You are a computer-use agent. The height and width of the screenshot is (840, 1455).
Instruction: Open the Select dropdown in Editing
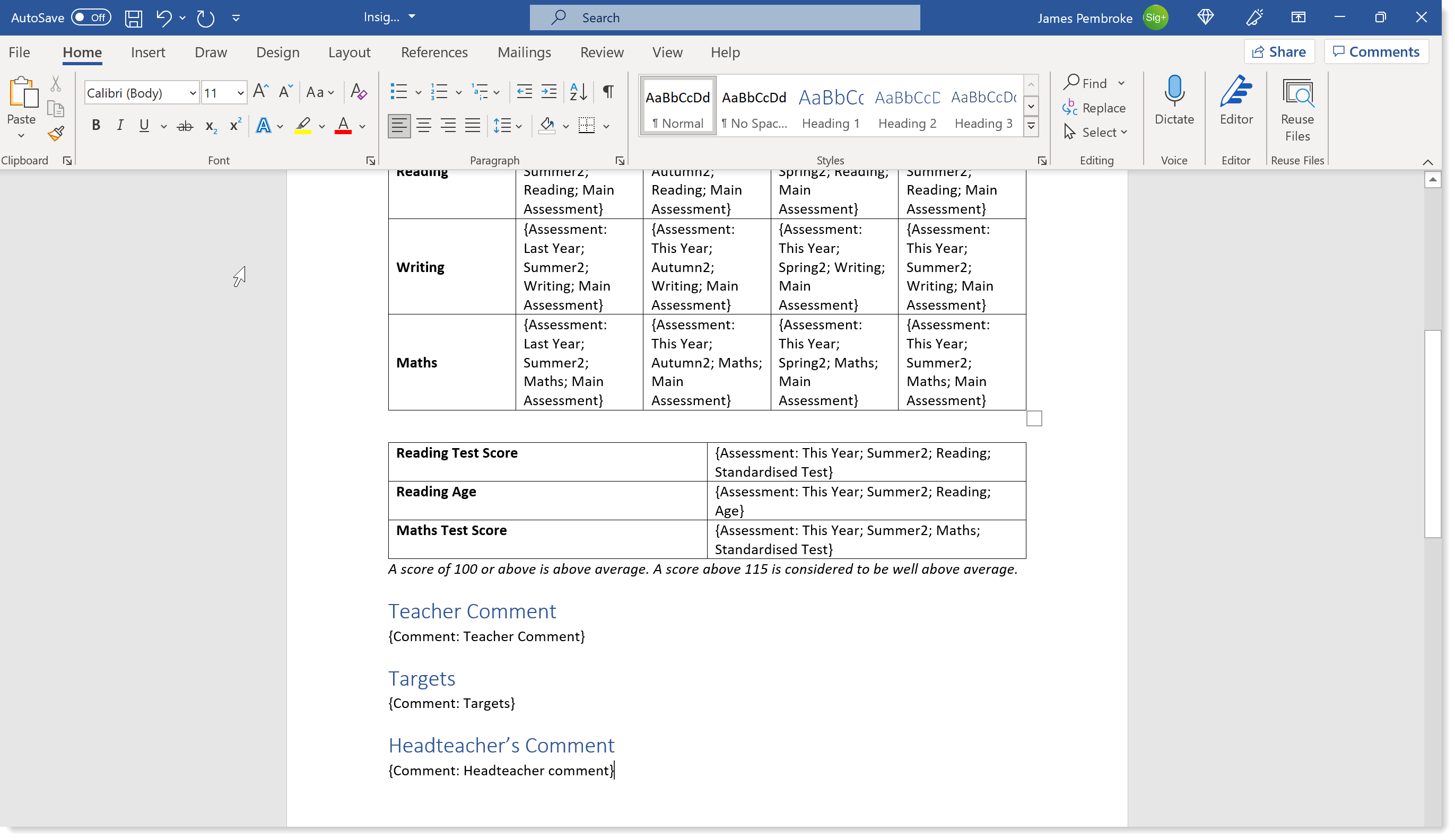point(1095,133)
